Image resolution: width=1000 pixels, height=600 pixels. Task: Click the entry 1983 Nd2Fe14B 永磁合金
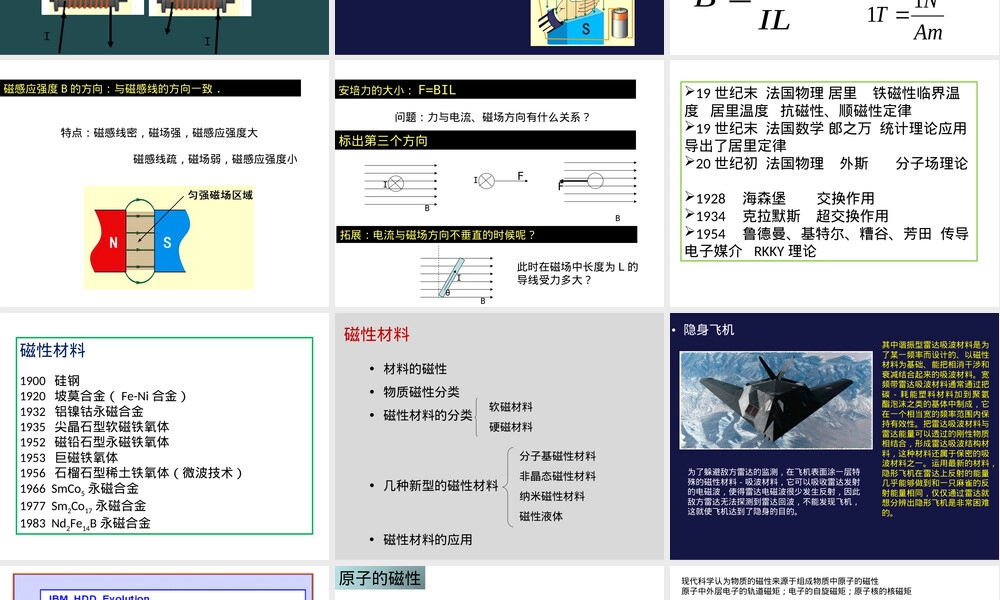pos(85,523)
